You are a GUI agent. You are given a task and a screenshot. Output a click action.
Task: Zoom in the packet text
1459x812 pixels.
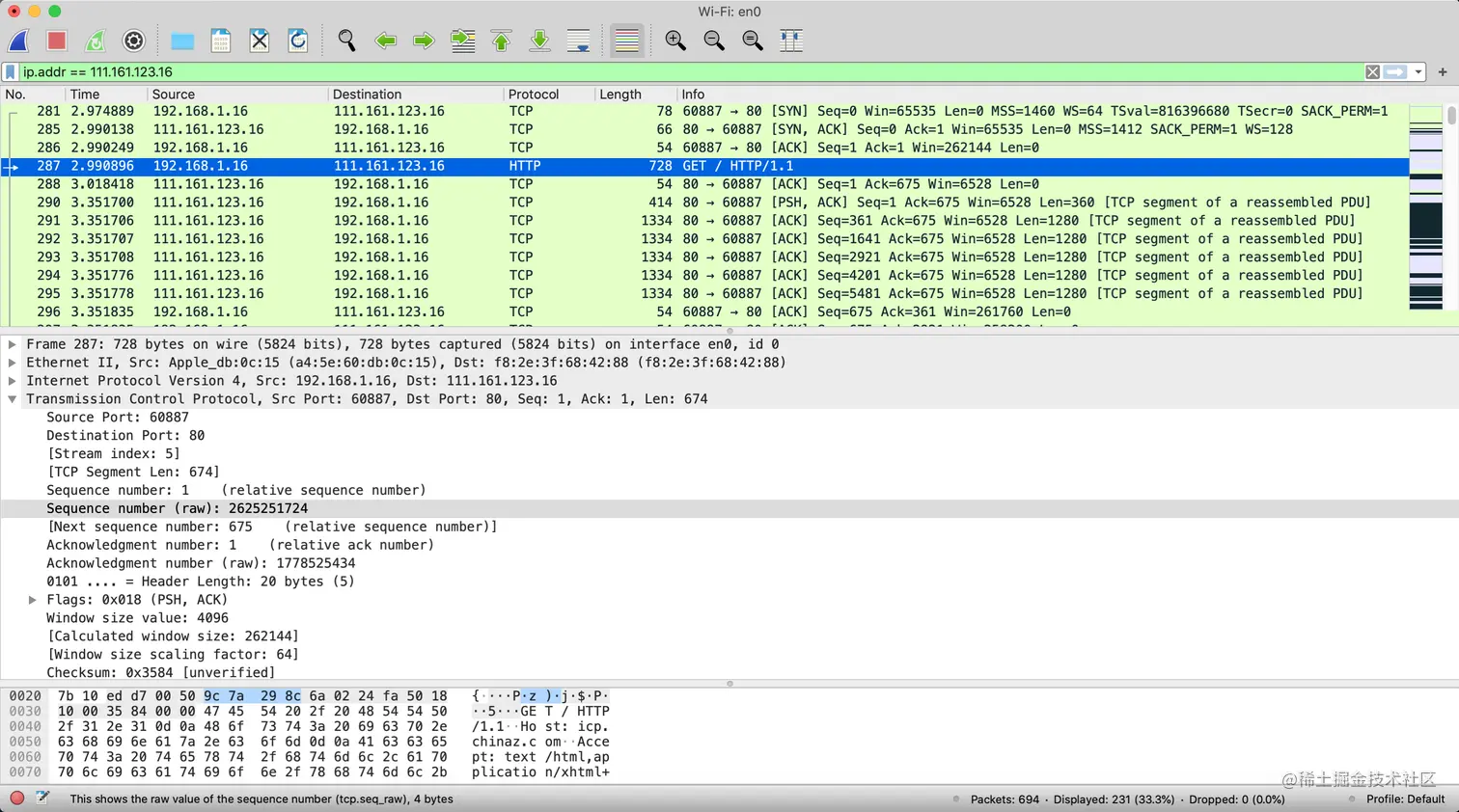tap(675, 41)
